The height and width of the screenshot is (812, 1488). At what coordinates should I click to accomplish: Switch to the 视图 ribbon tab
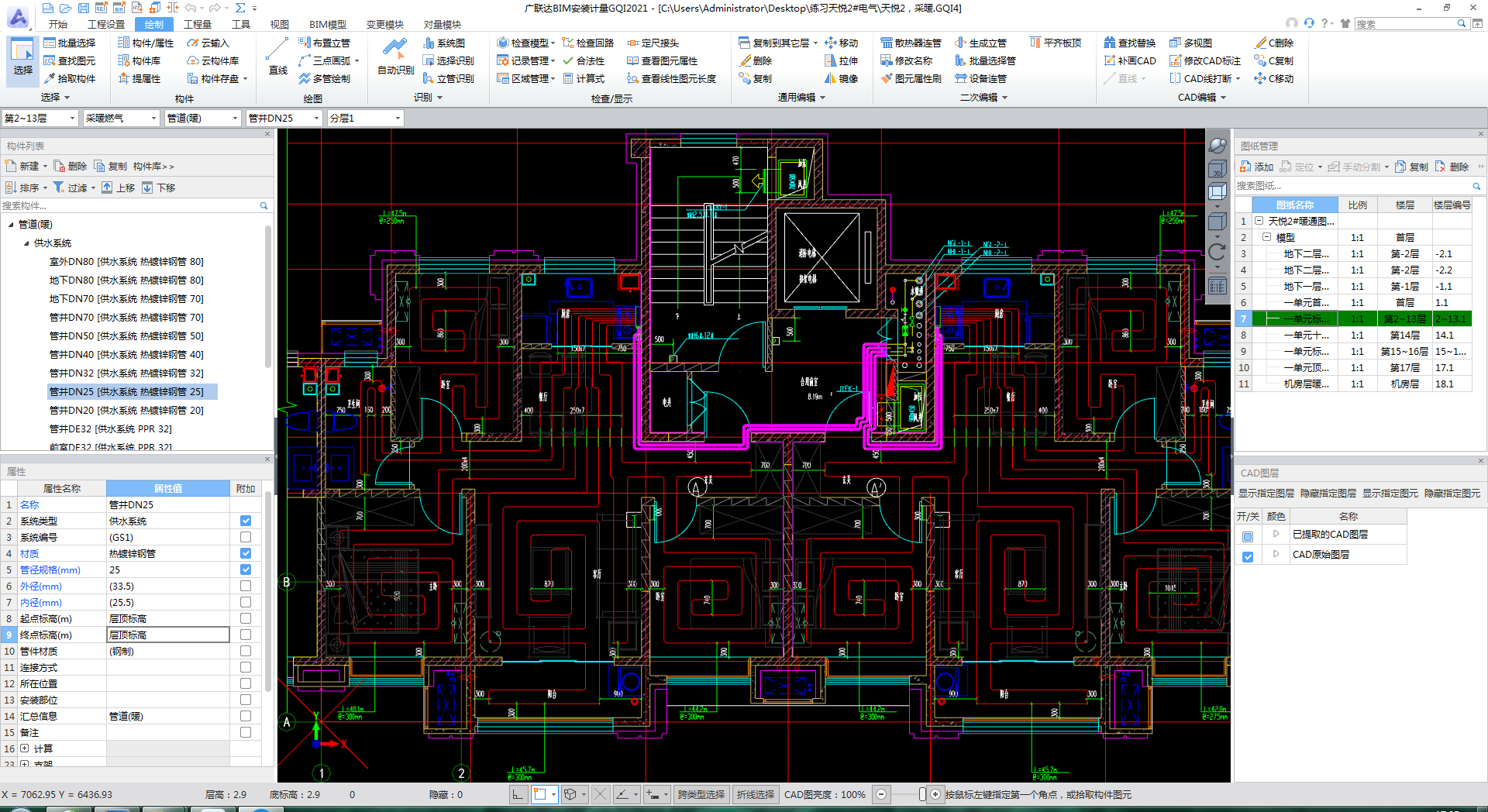(x=280, y=25)
